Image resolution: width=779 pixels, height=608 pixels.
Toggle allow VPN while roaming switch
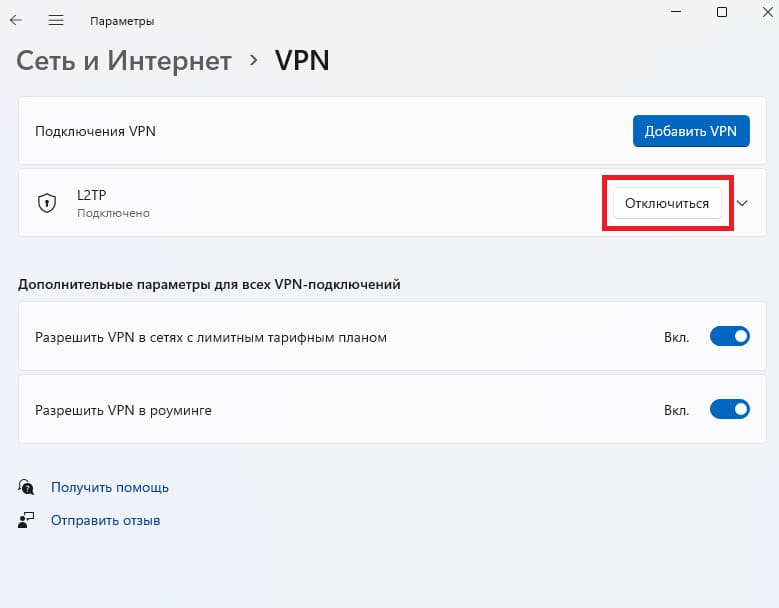[x=729, y=409]
